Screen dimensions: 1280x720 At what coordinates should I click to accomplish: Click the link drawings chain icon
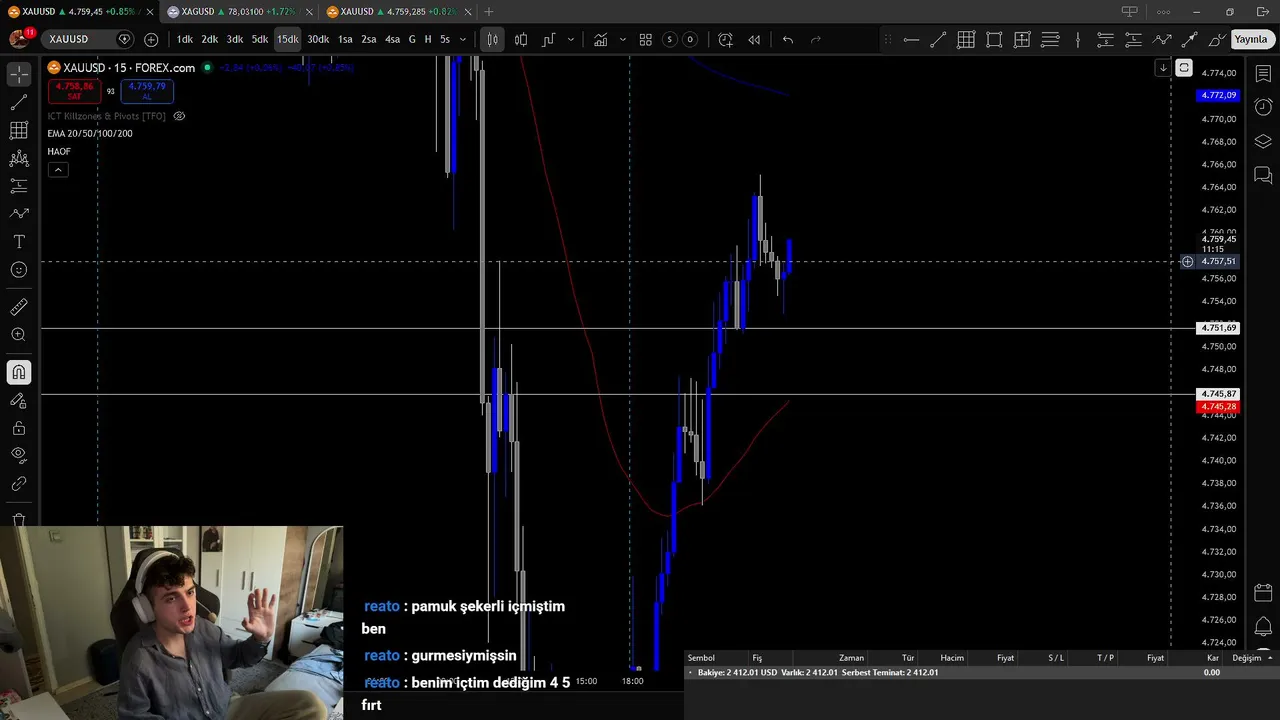[x=19, y=484]
